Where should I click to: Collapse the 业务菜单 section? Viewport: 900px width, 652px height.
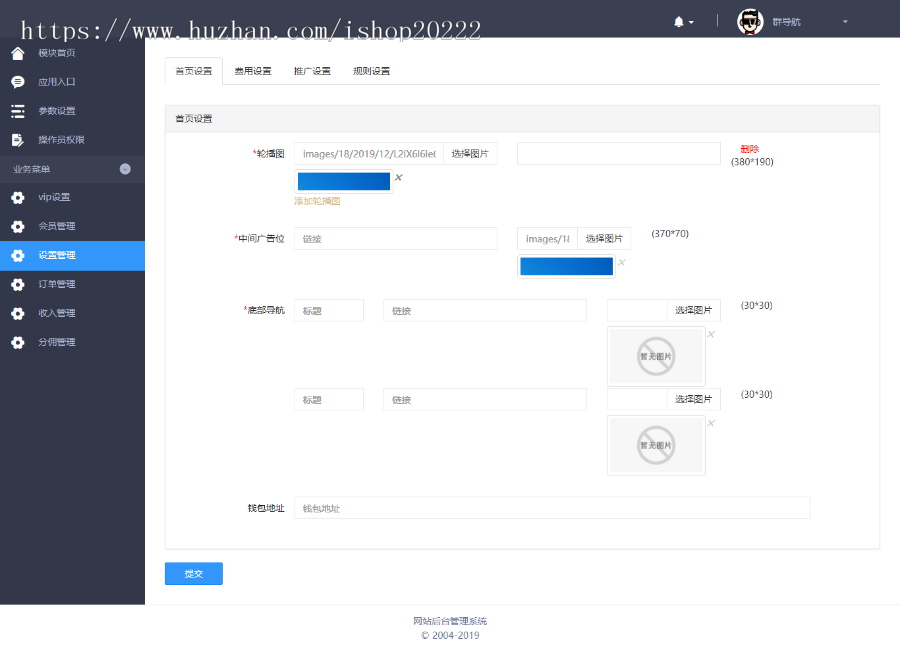(x=124, y=168)
